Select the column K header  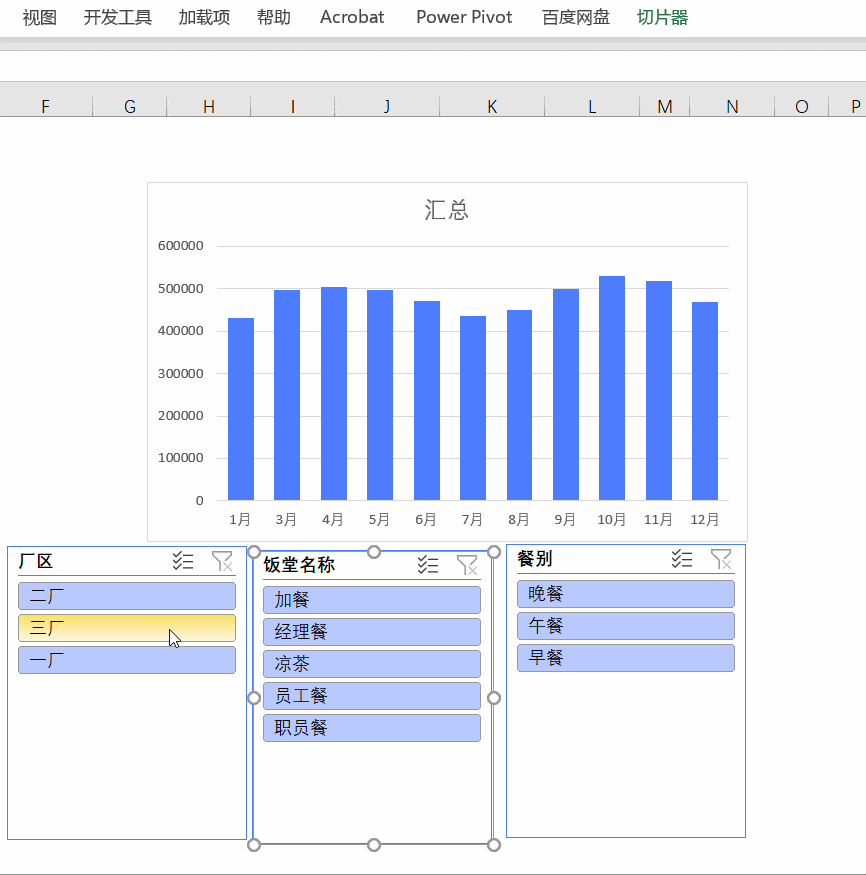[x=491, y=105]
